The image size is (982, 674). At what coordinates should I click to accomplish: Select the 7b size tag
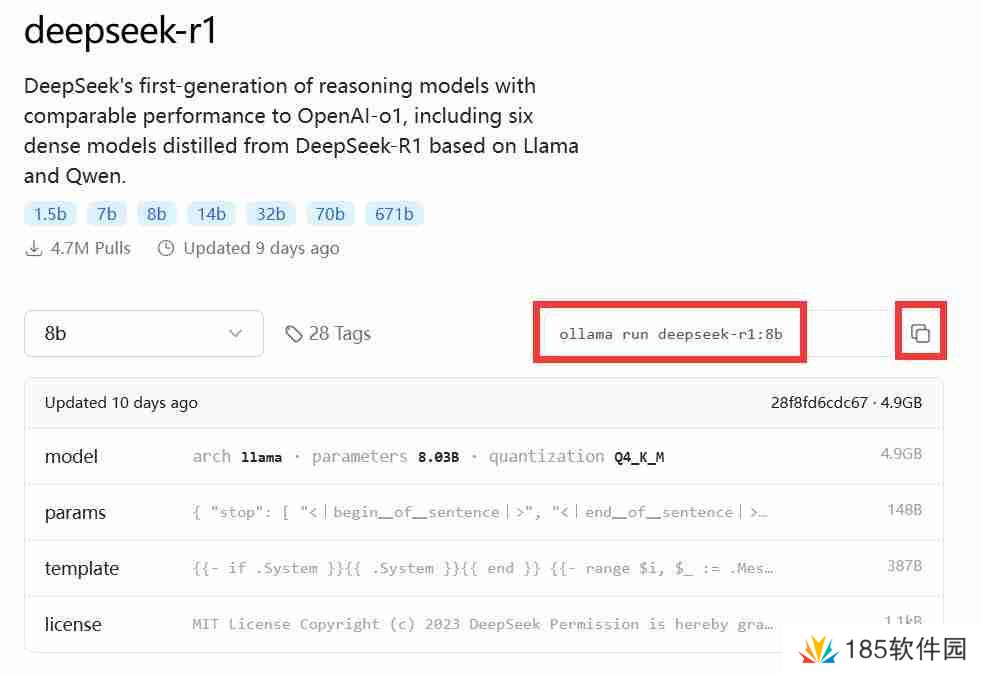[106, 214]
